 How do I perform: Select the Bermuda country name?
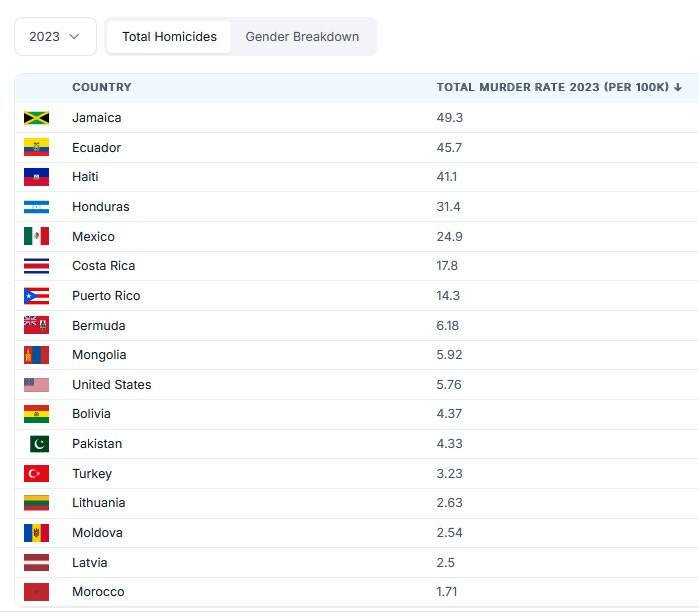tap(99, 326)
